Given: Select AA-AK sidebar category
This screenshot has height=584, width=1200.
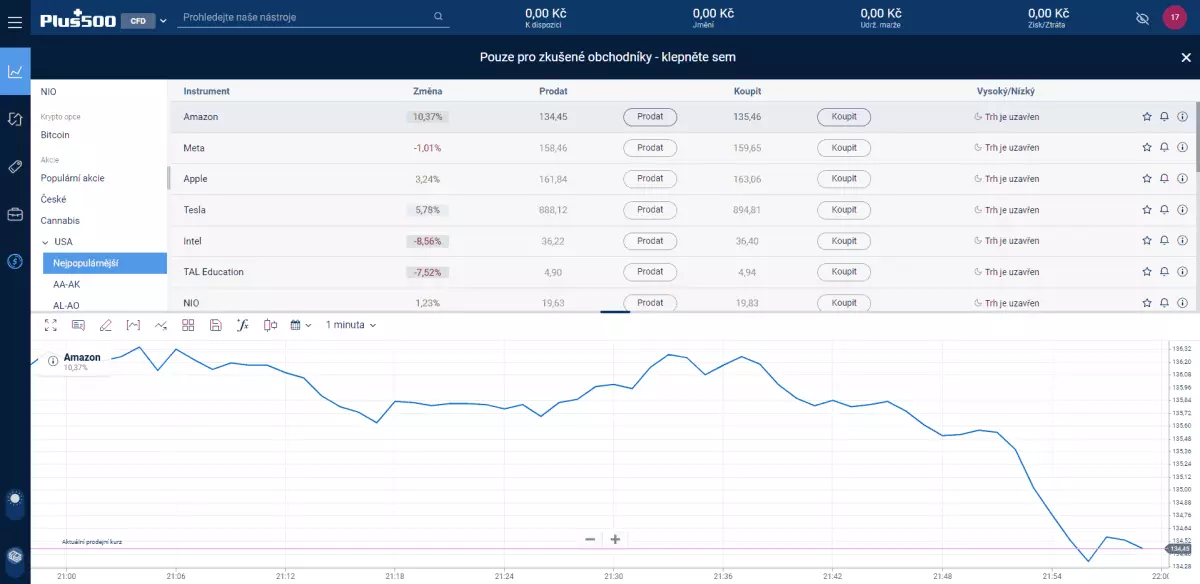Looking at the screenshot, I should point(66,284).
